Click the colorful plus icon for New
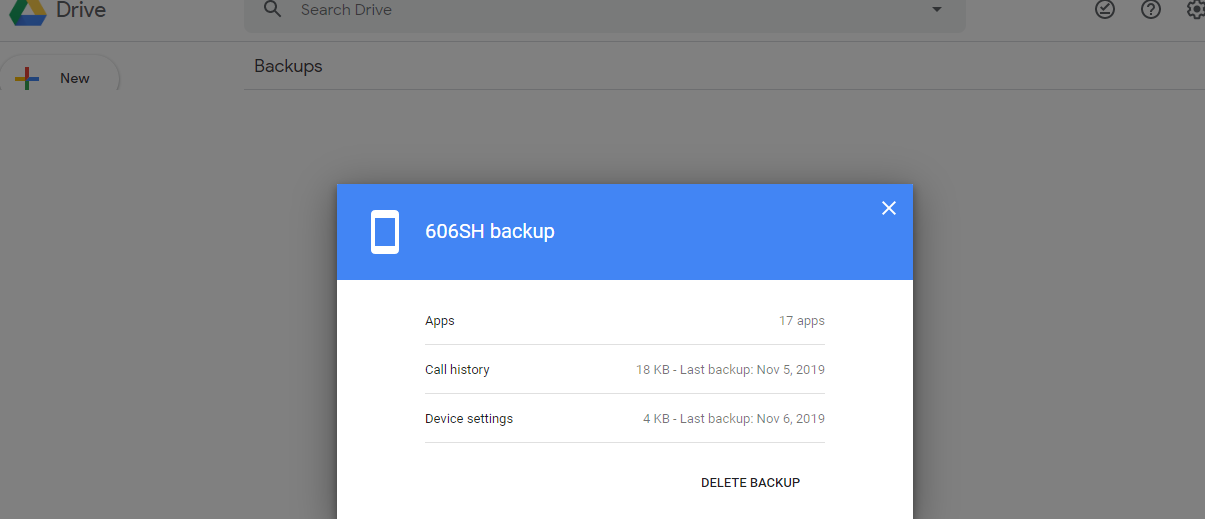The height and width of the screenshot is (519, 1205). [28, 79]
